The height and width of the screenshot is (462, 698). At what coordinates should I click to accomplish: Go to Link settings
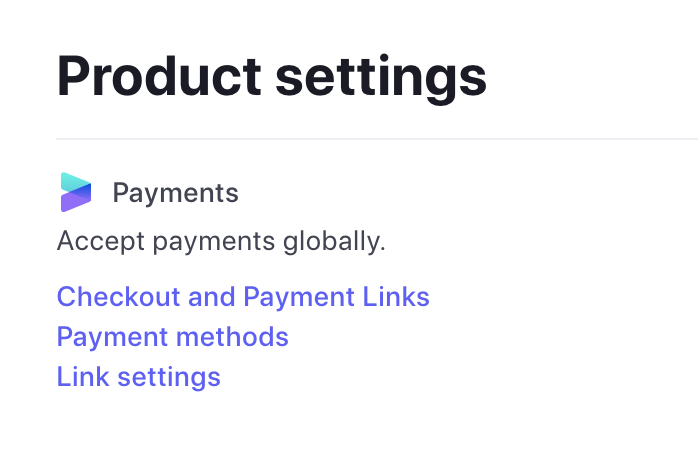click(x=138, y=377)
